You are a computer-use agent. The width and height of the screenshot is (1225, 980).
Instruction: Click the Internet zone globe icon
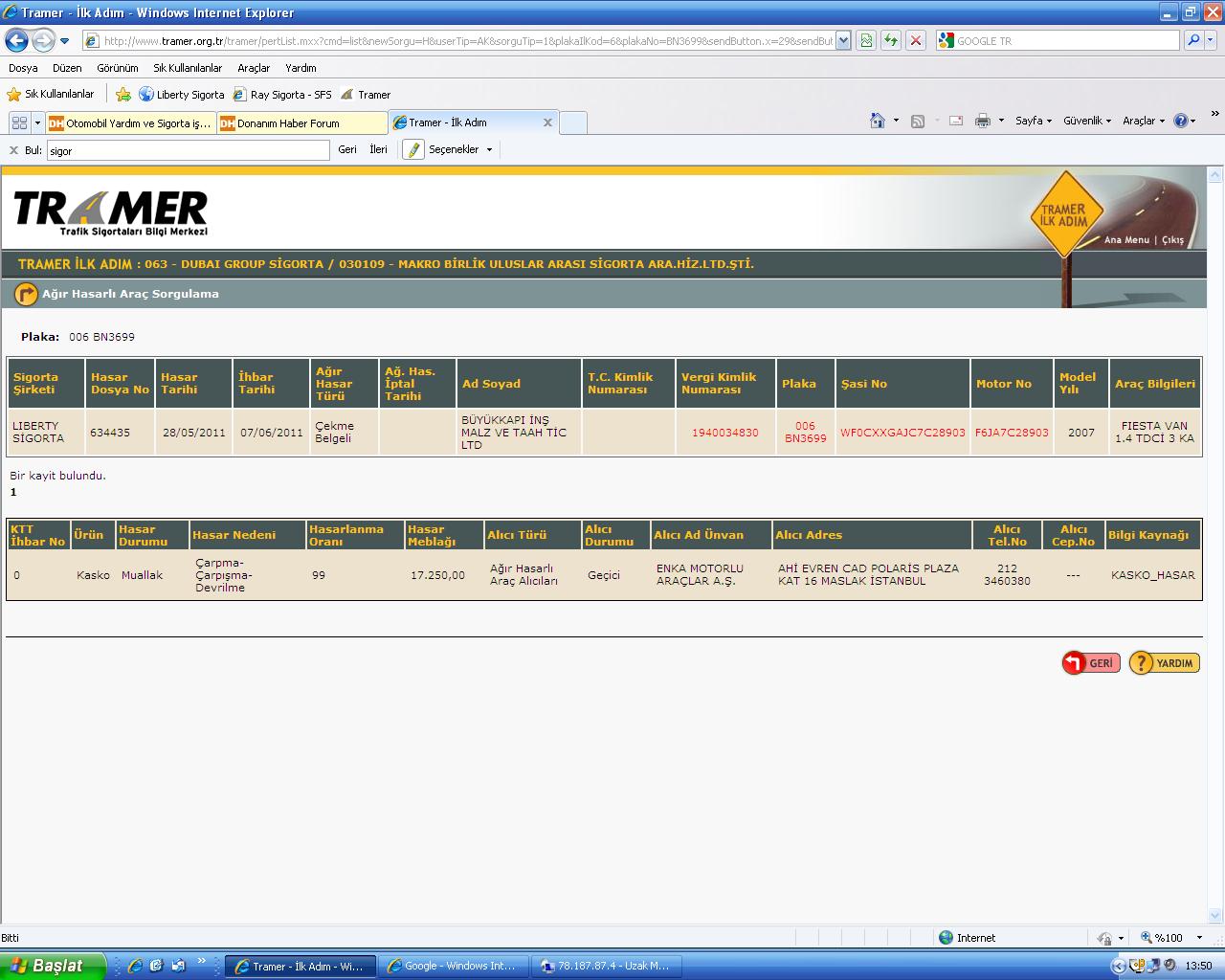tap(946, 938)
